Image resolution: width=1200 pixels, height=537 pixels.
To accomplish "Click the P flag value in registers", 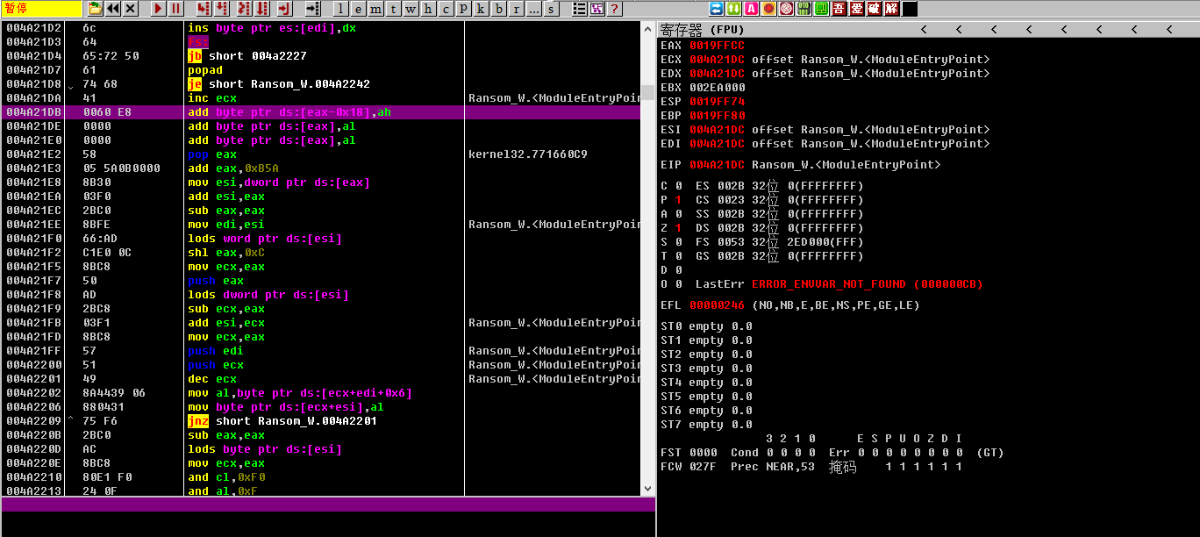I will tap(679, 200).
